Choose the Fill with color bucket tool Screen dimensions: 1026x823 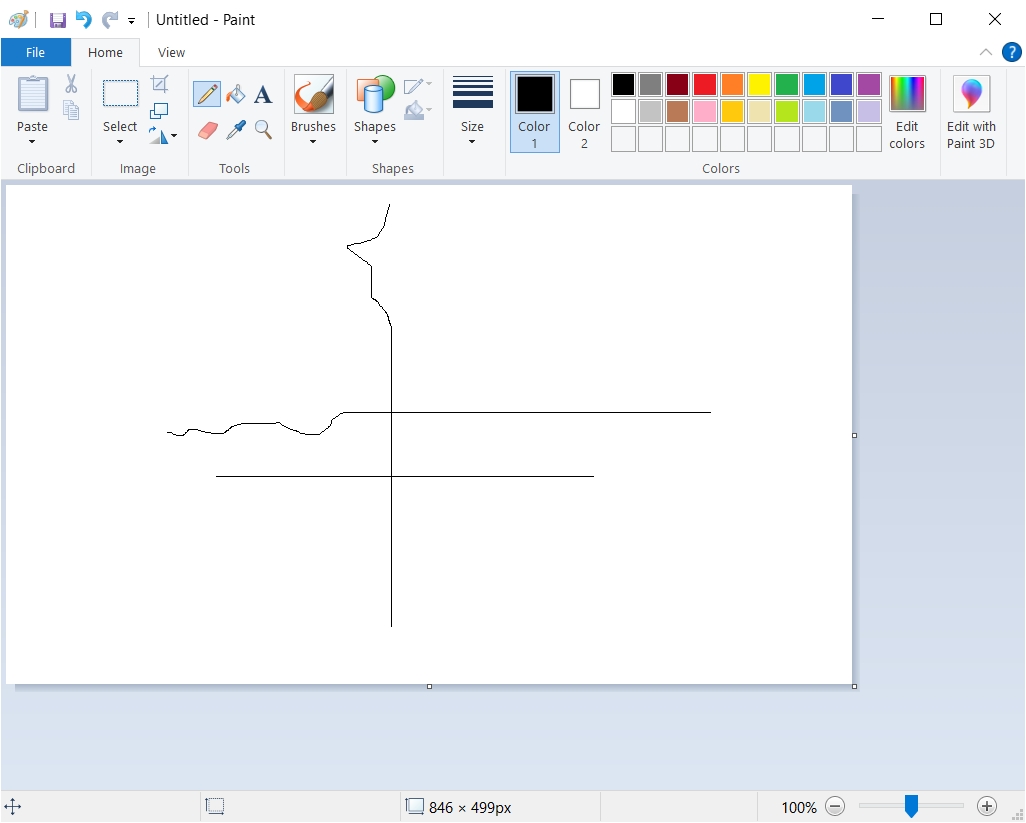click(236, 94)
